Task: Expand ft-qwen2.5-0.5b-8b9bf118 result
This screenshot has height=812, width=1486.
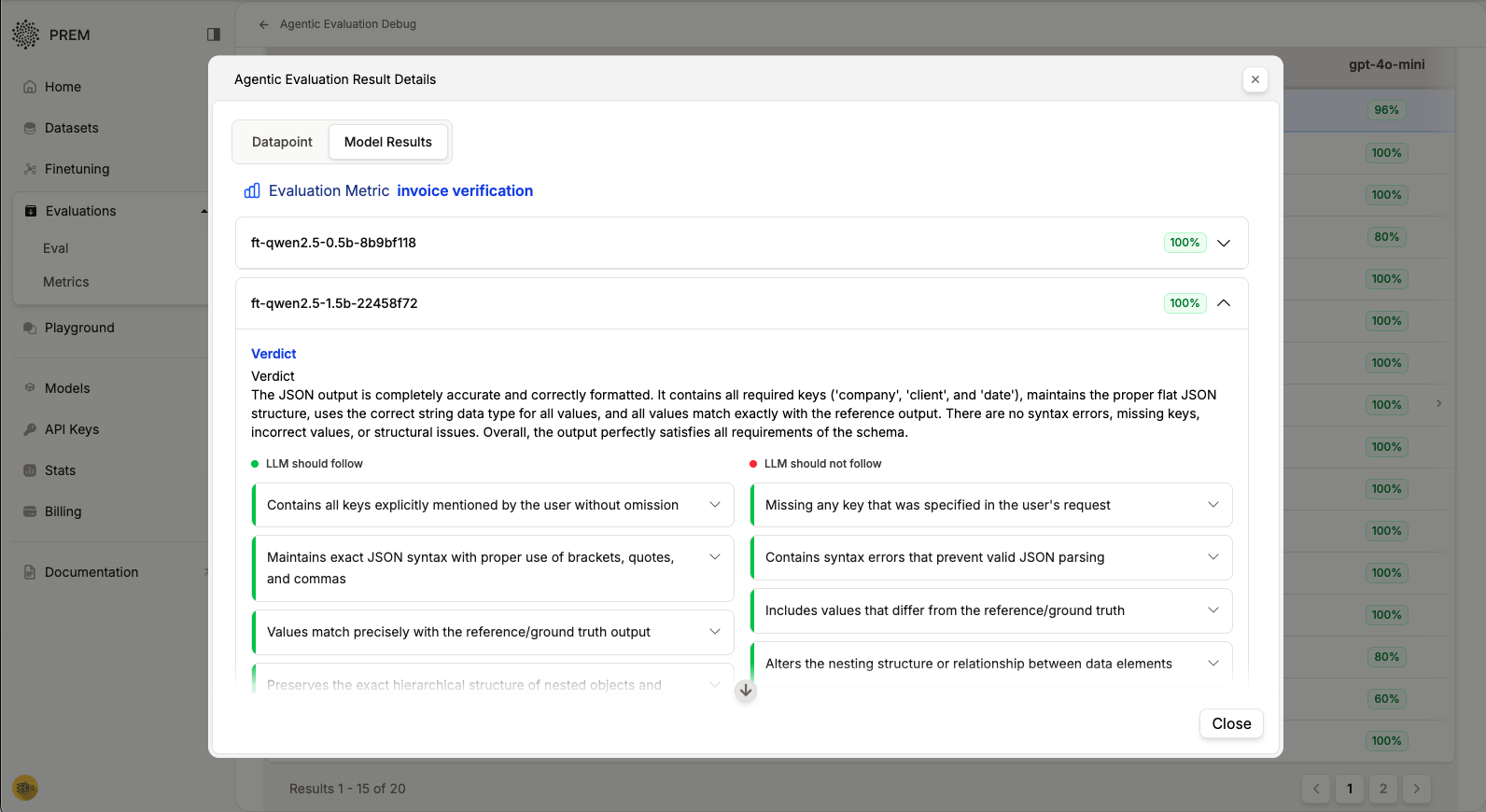Action: pos(1224,243)
